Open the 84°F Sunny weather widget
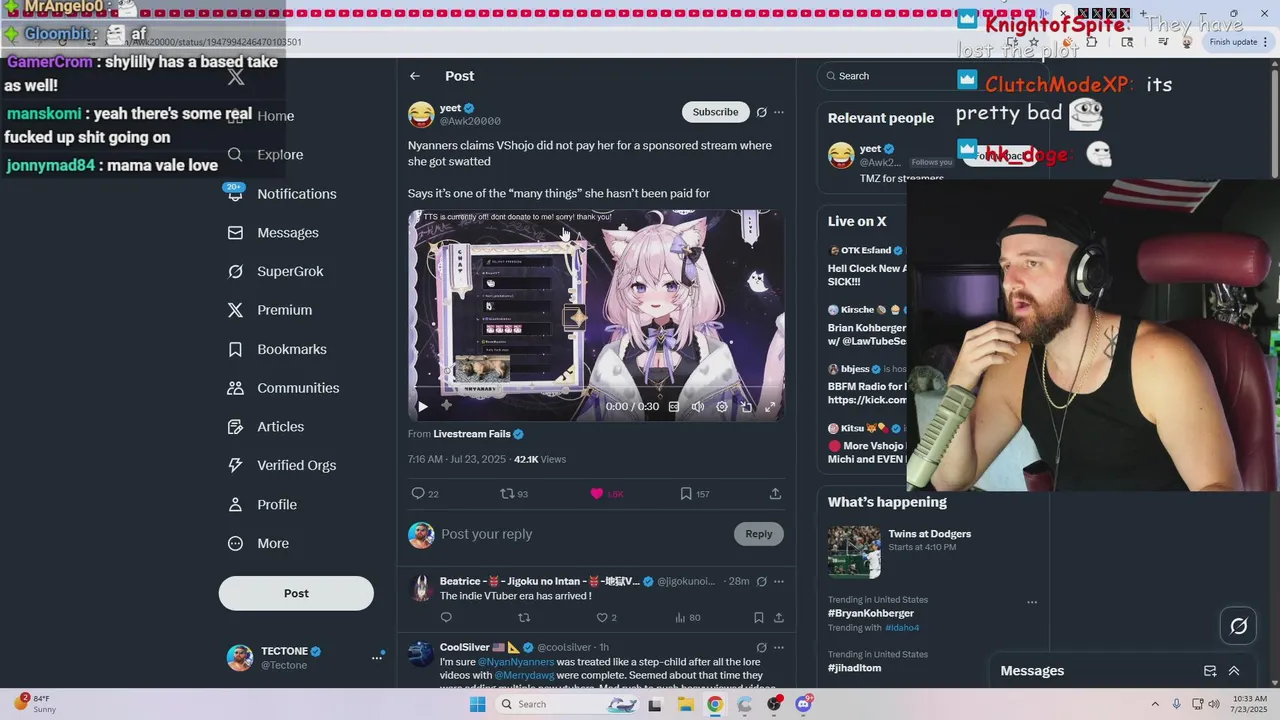1280x720 pixels. pos(35,704)
